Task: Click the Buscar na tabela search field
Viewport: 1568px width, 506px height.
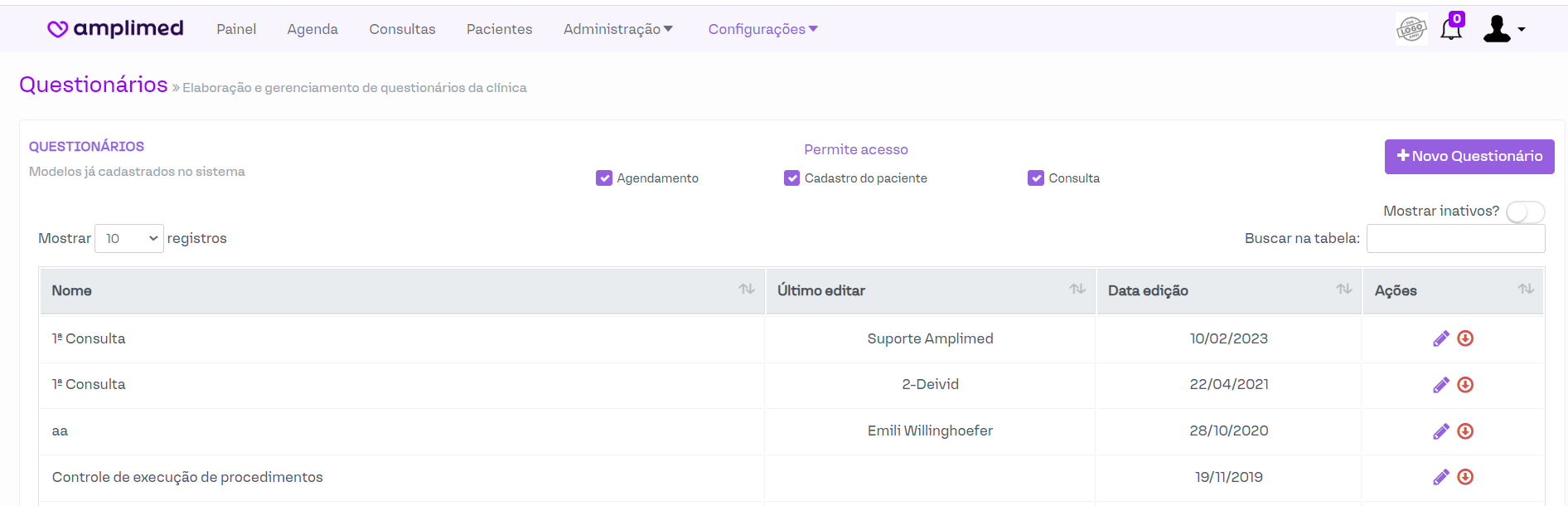Action: pos(1455,239)
